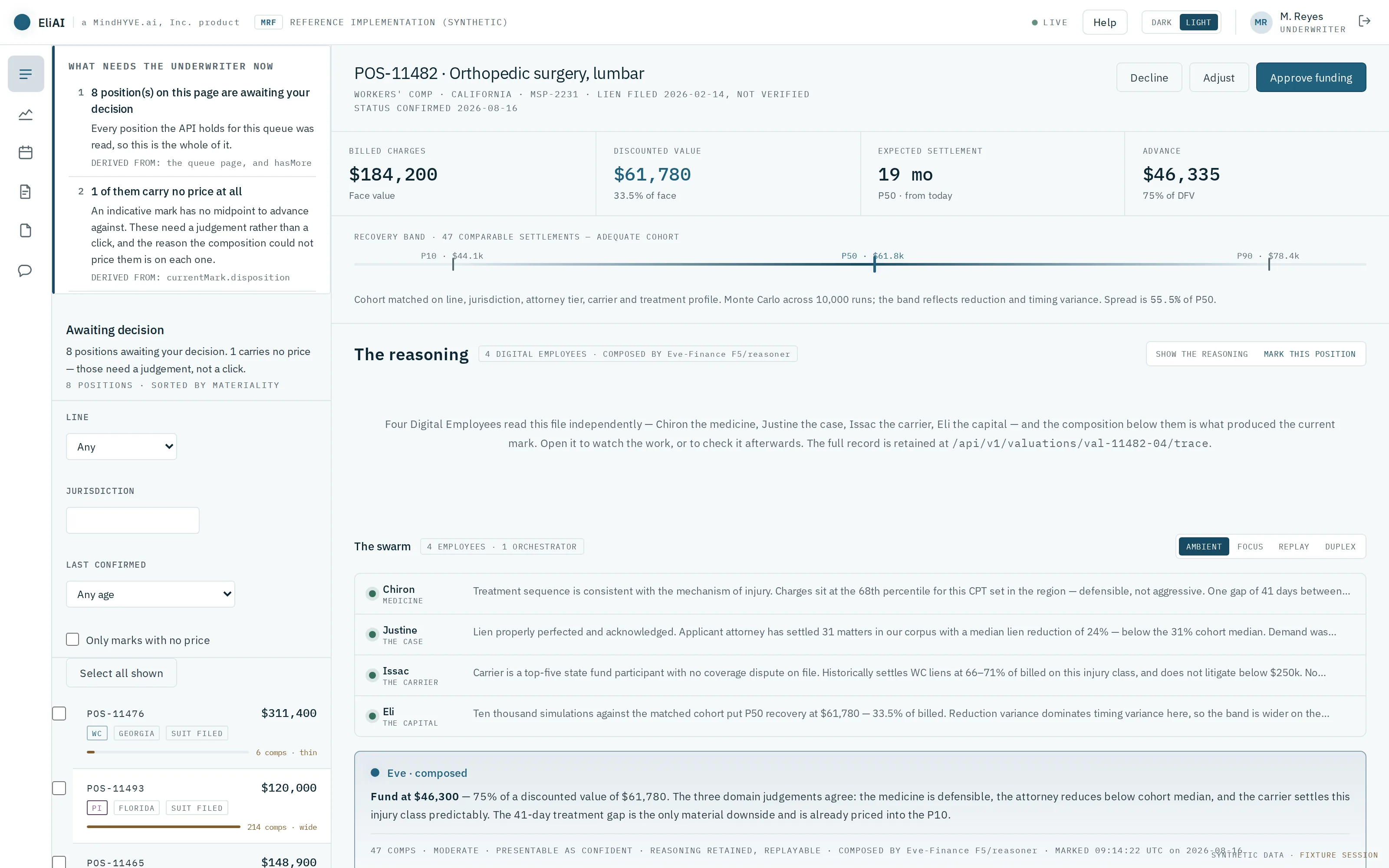This screenshot has width=1389, height=868.
Task: Click the trace path /api/v1/valuations/val-11482-04/trace
Action: click(1080, 443)
